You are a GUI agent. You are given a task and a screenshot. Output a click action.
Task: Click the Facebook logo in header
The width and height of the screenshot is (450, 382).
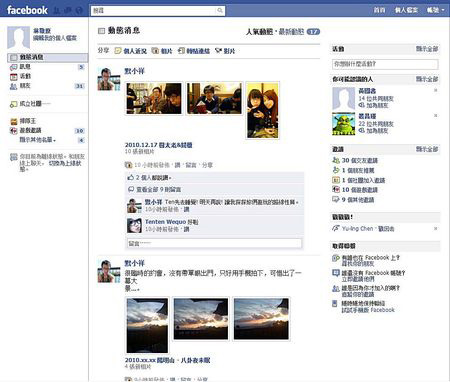(27, 10)
